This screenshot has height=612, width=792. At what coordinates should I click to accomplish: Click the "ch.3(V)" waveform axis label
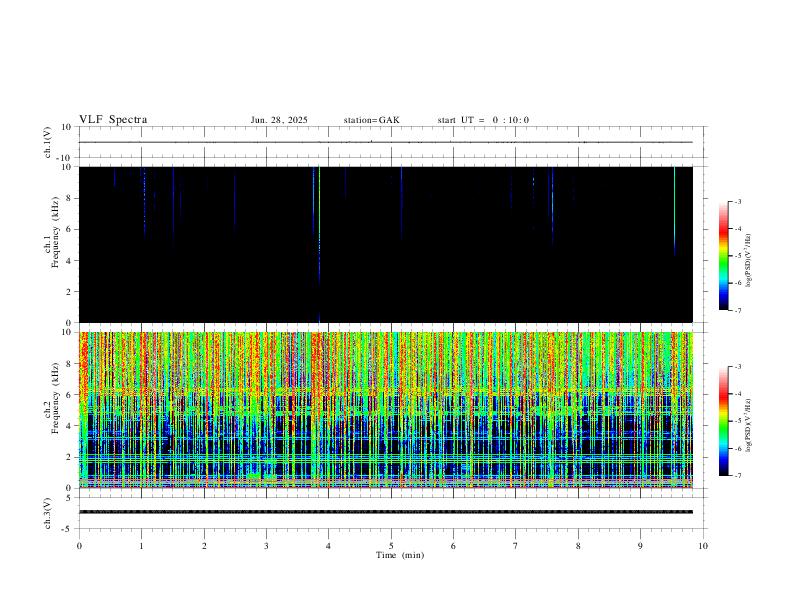(48, 513)
